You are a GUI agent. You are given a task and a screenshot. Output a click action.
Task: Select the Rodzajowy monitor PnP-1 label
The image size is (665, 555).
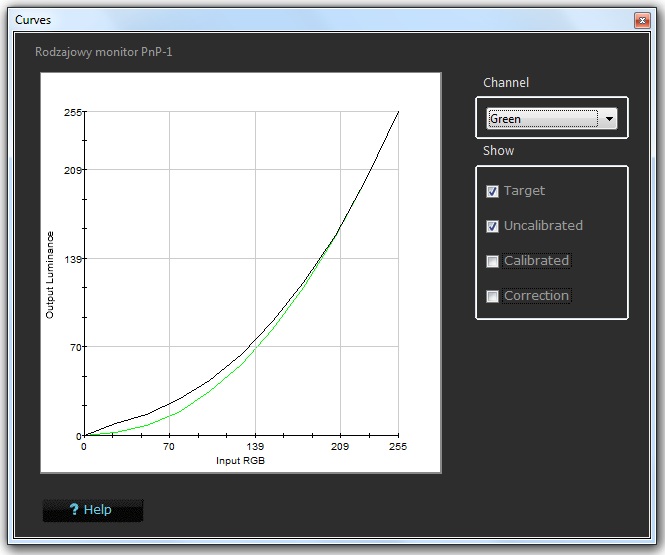[x=105, y=52]
